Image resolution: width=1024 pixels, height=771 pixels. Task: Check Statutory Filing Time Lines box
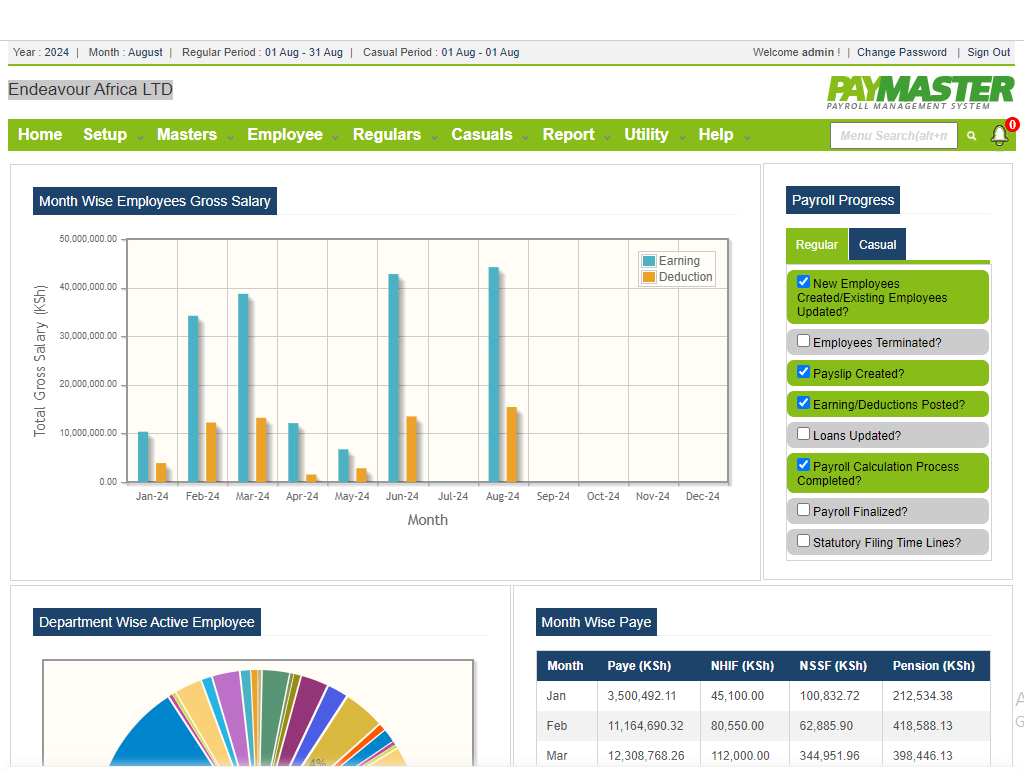pos(804,541)
